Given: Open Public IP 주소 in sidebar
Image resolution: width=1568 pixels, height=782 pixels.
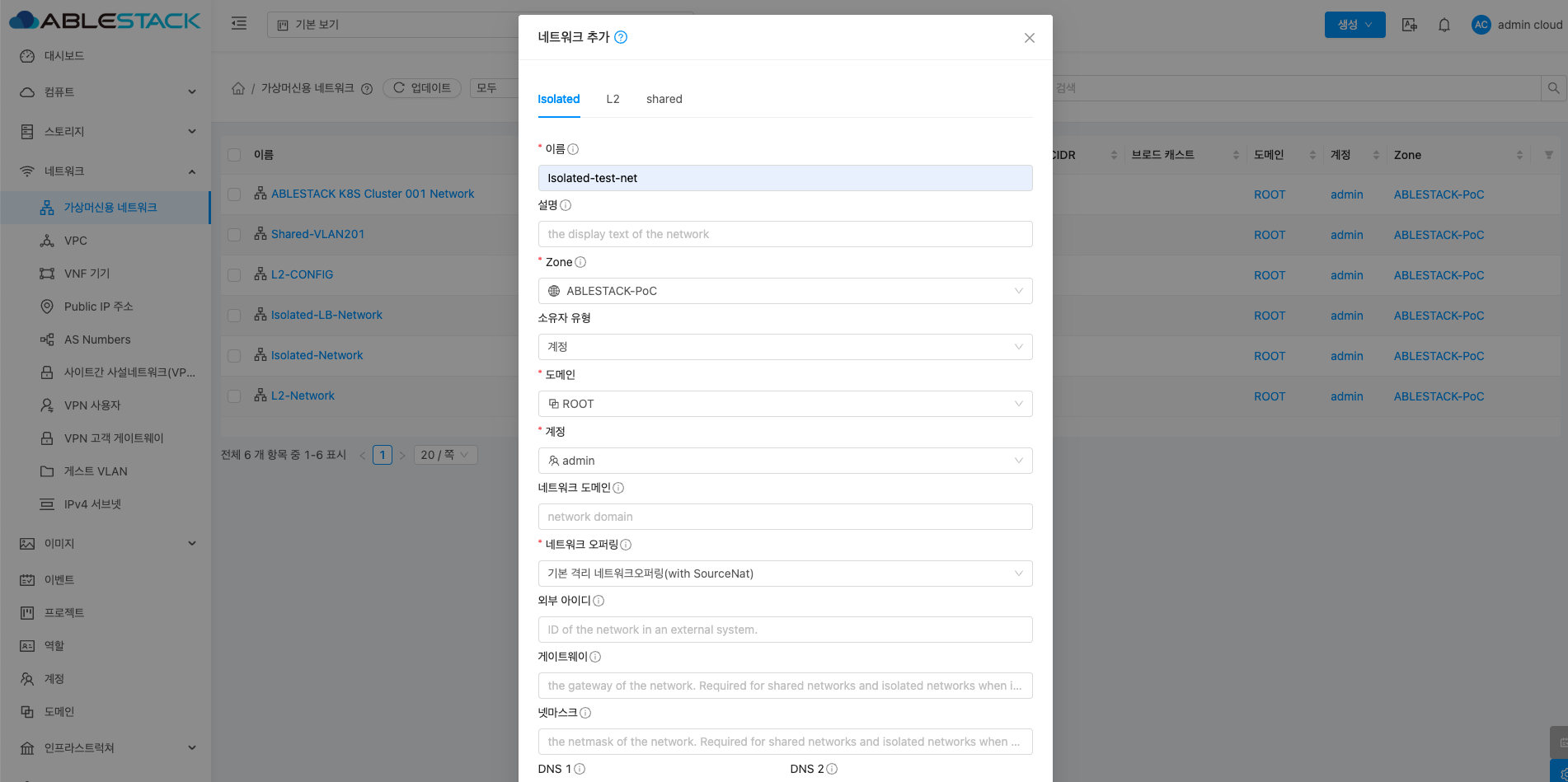Looking at the screenshot, I should 98,307.
